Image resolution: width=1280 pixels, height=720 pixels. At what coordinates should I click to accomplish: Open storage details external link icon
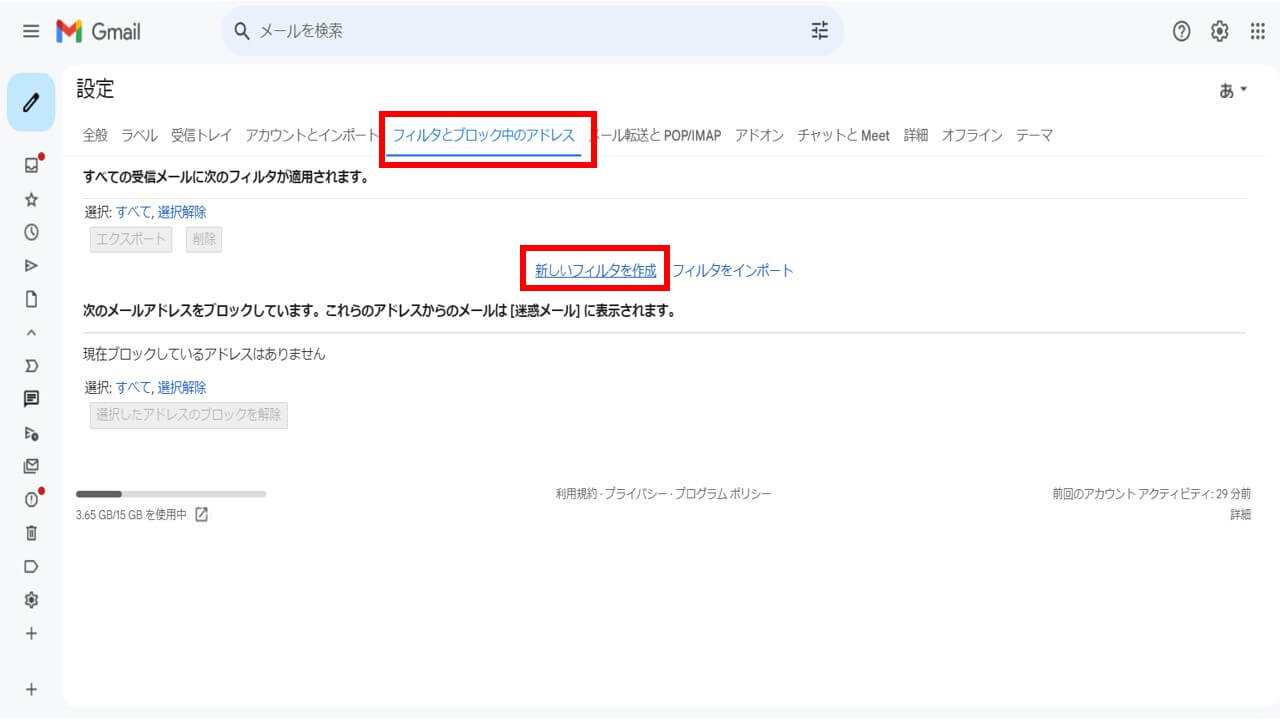[201, 514]
